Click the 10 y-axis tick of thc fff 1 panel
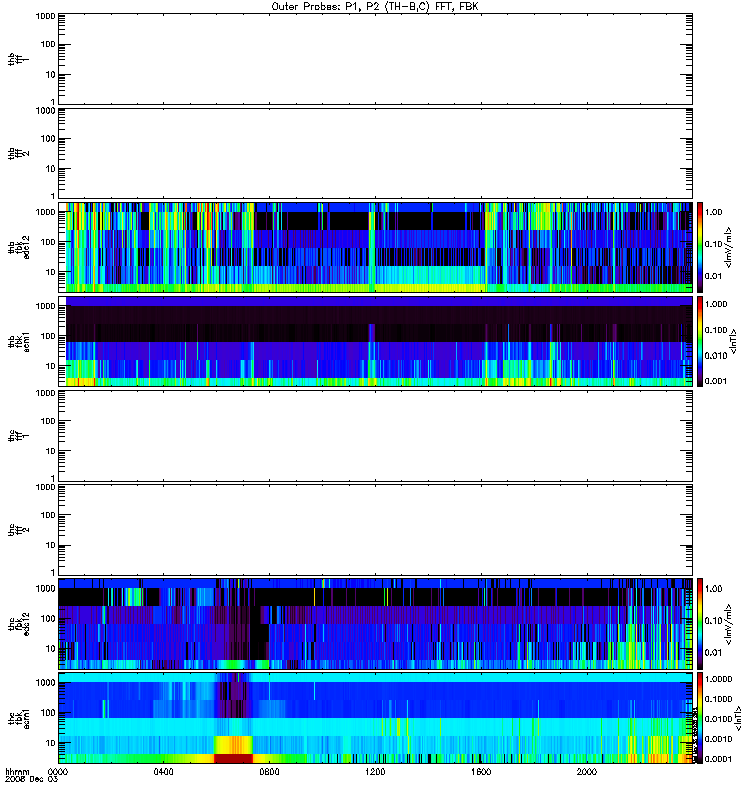This screenshot has width=750, height=800. pos(51,451)
